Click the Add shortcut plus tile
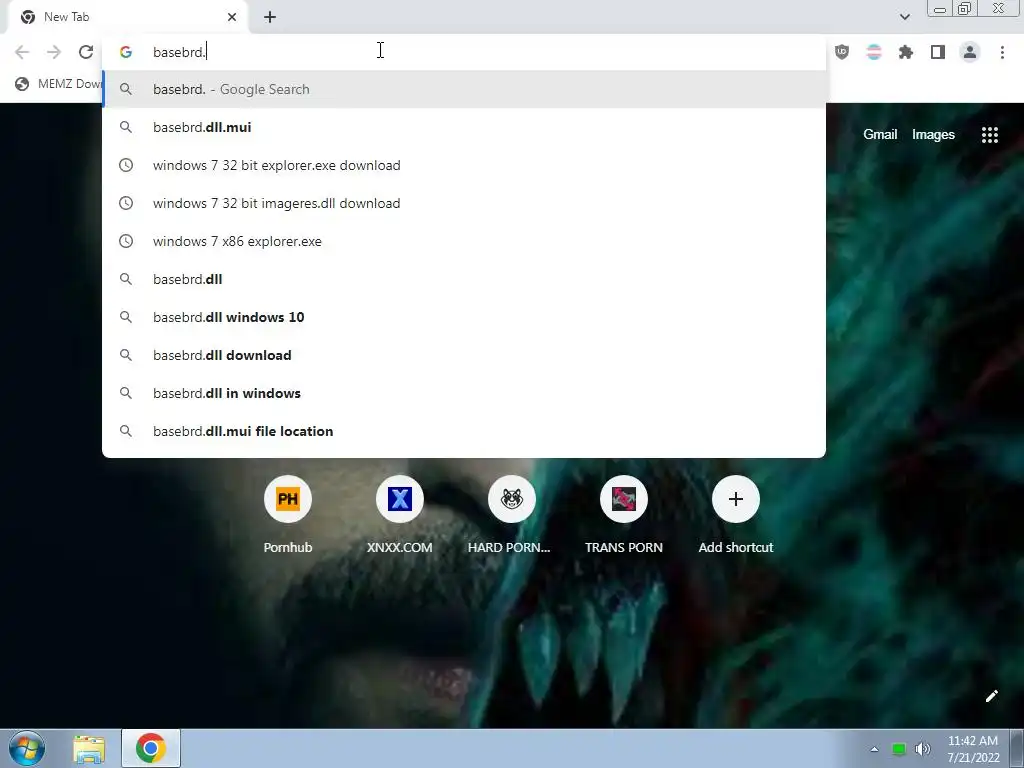 click(736, 517)
